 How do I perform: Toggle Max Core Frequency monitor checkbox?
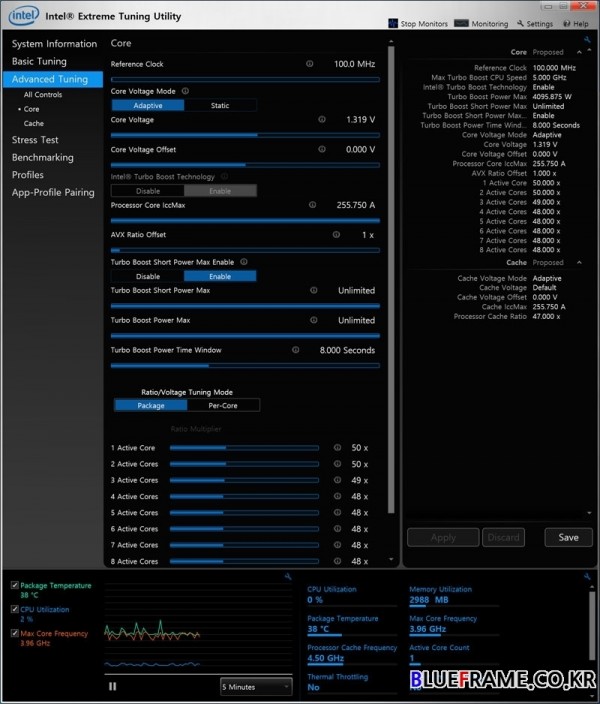tap(15, 633)
